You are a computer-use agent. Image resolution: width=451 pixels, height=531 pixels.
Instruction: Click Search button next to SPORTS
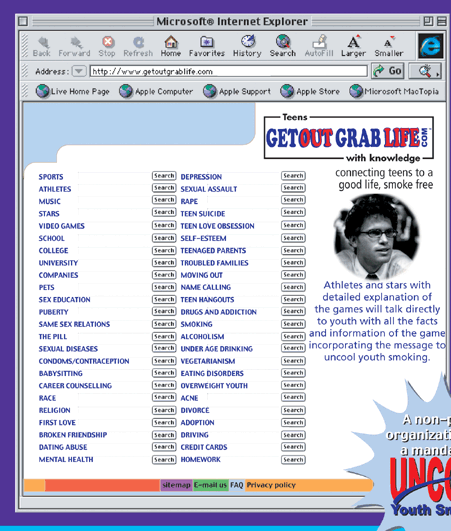click(164, 176)
